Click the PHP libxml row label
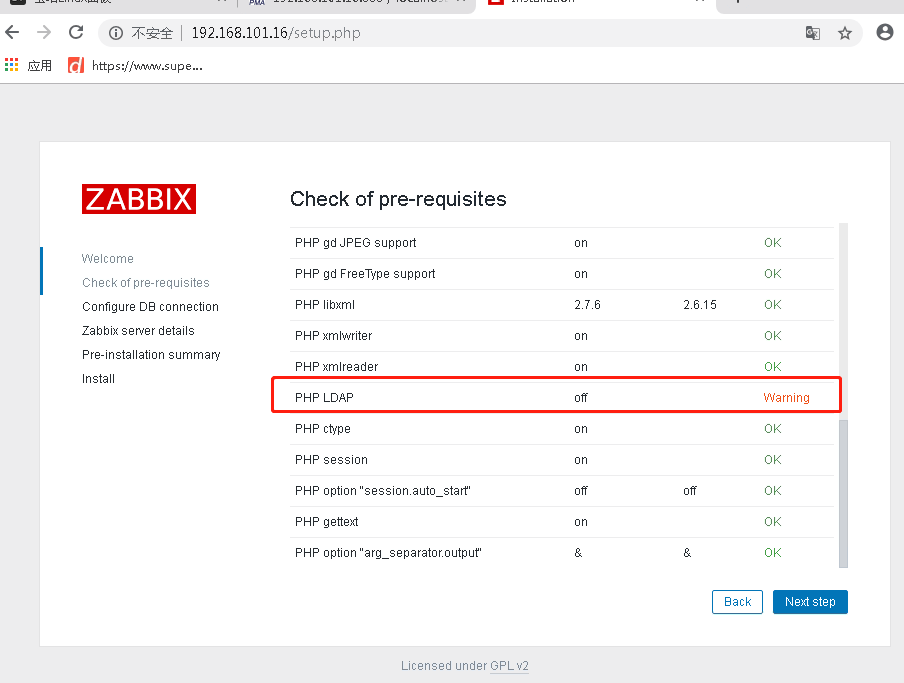Image resolution: width=904 pixels, height=683 pixels. click(325, 305)
